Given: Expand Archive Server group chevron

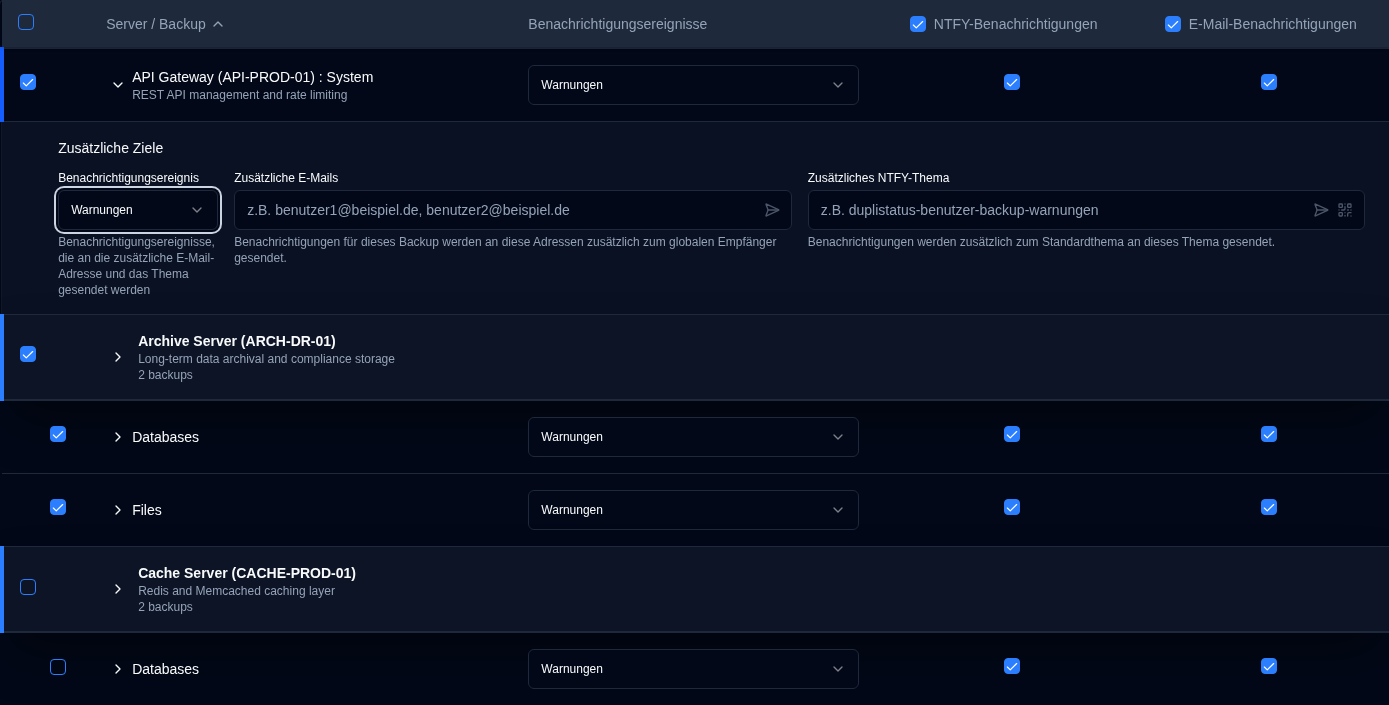Looking at the screenshot, I should [x=118, y=357].
